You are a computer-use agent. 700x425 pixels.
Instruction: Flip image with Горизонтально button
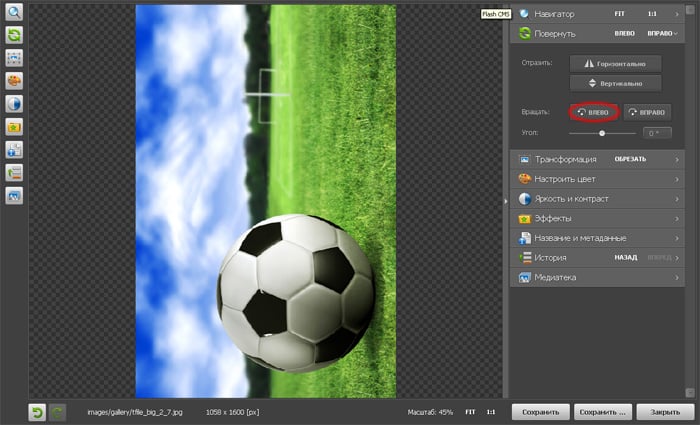pyautogui.click(x=615, y=63)
